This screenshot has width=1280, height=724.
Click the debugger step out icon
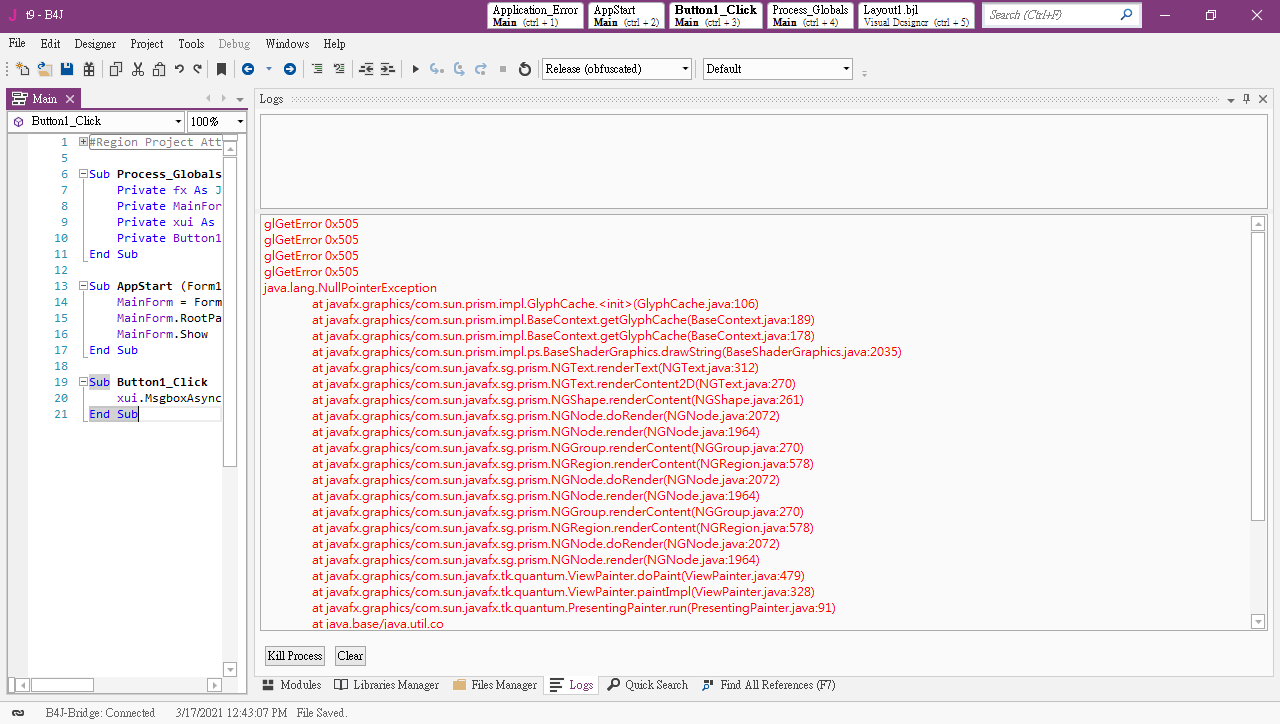481,69
